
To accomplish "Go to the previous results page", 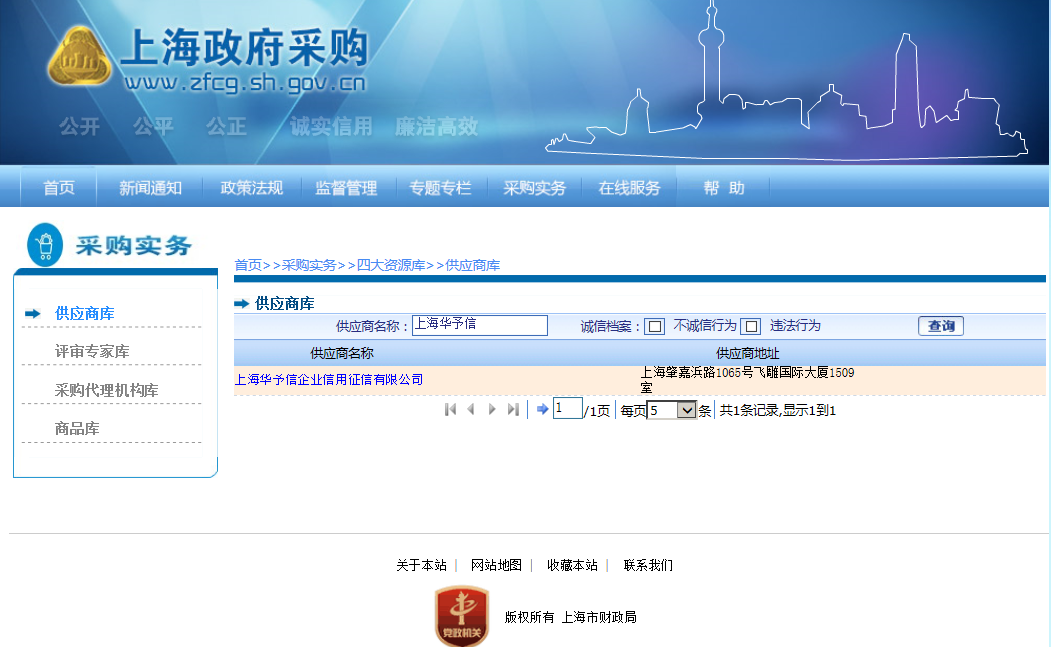I will 470,409.
